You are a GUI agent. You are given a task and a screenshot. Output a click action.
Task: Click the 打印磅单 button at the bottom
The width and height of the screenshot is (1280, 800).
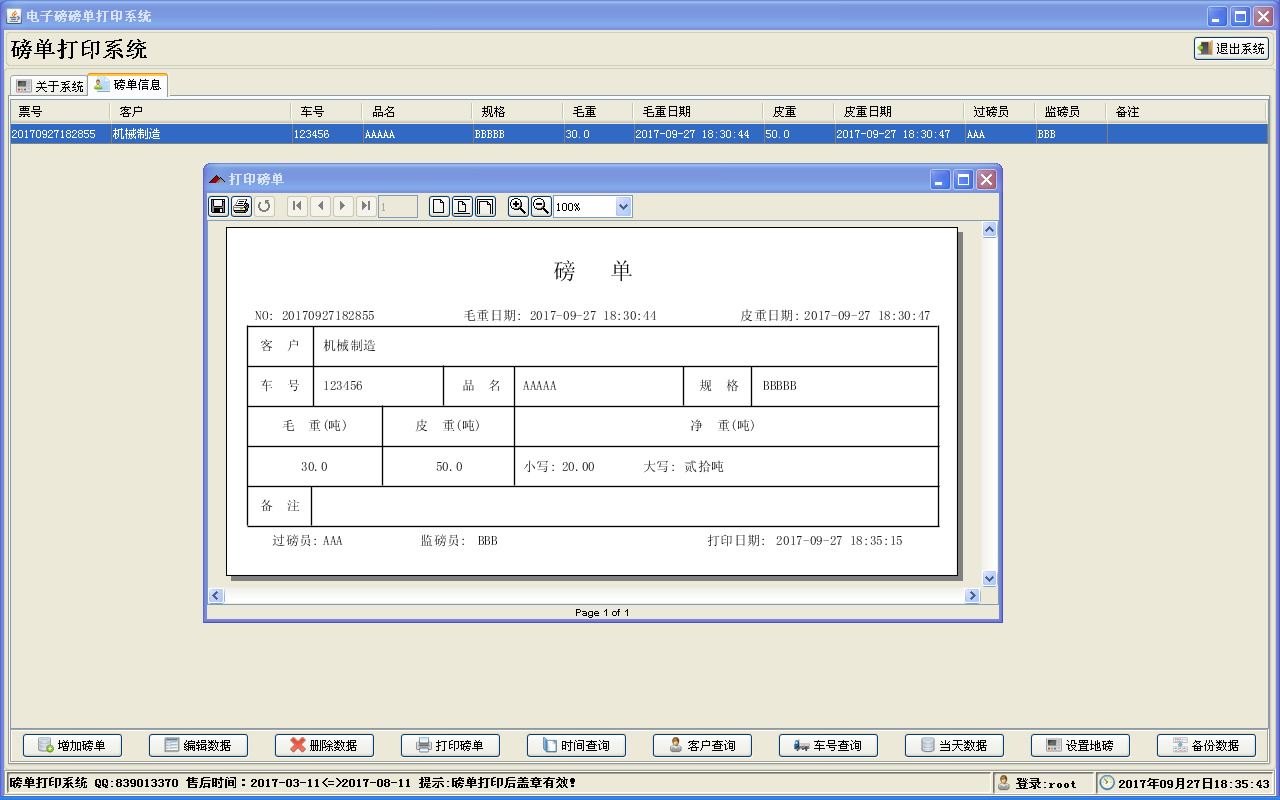point(450,745)
